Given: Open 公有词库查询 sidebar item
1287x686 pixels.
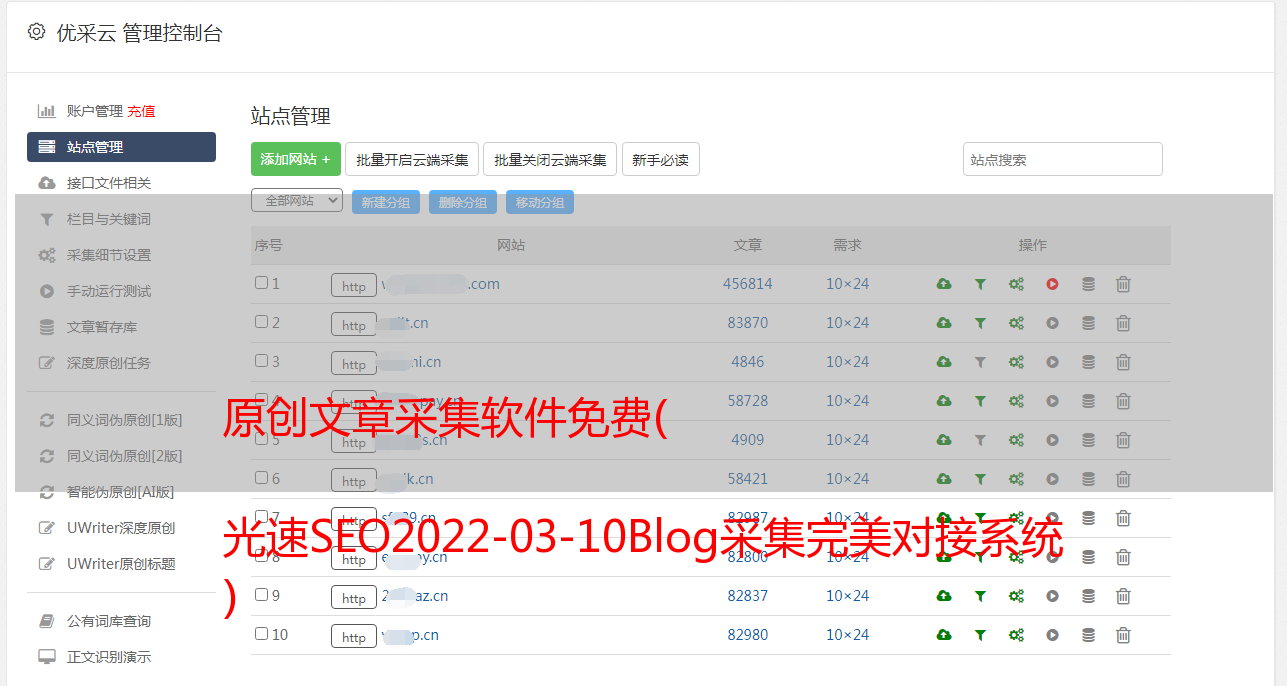Looking at the screenshot, I should click(x=109, y=621).
